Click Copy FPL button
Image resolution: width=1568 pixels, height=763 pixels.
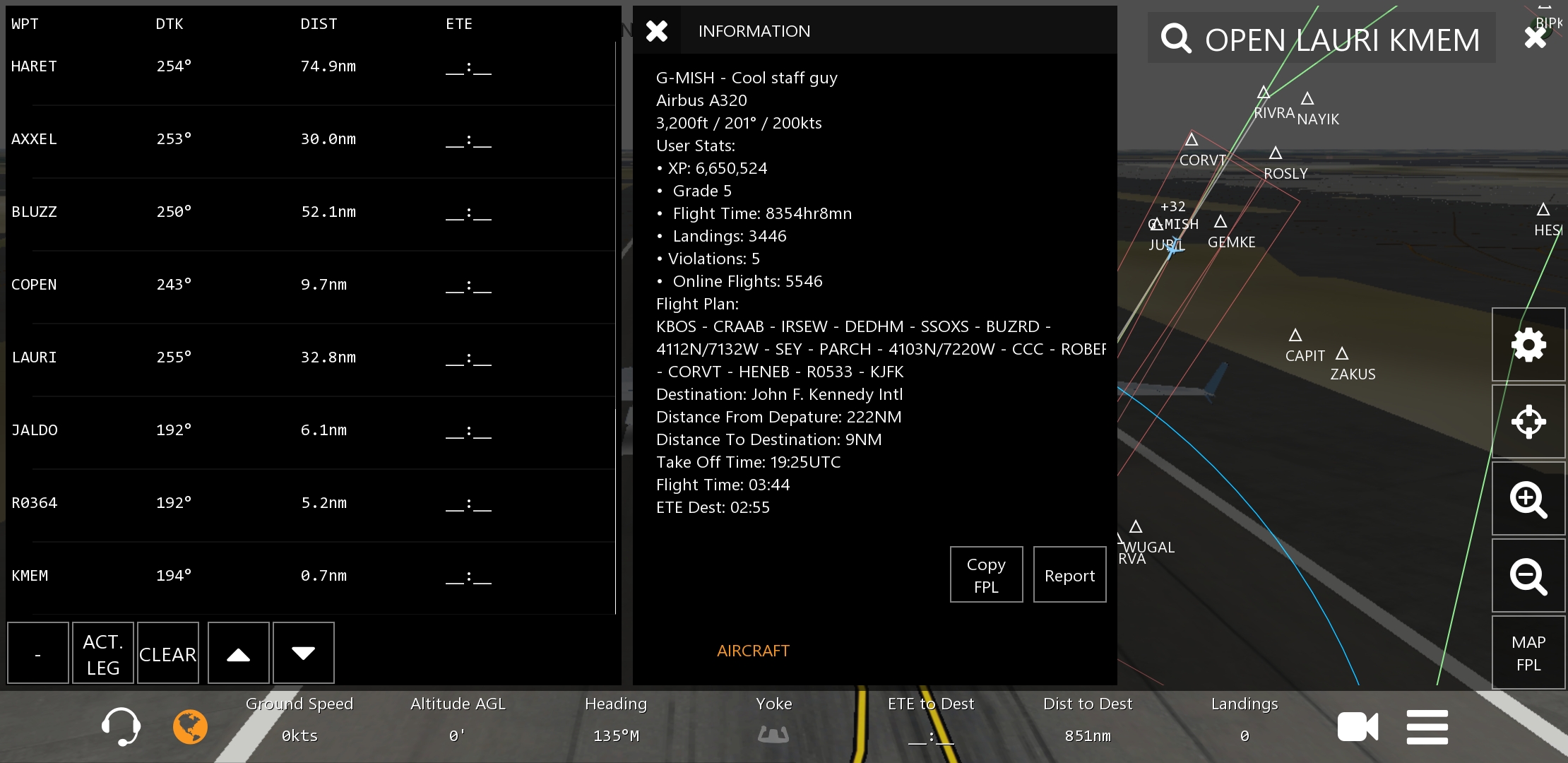click(x=986, y=575)
